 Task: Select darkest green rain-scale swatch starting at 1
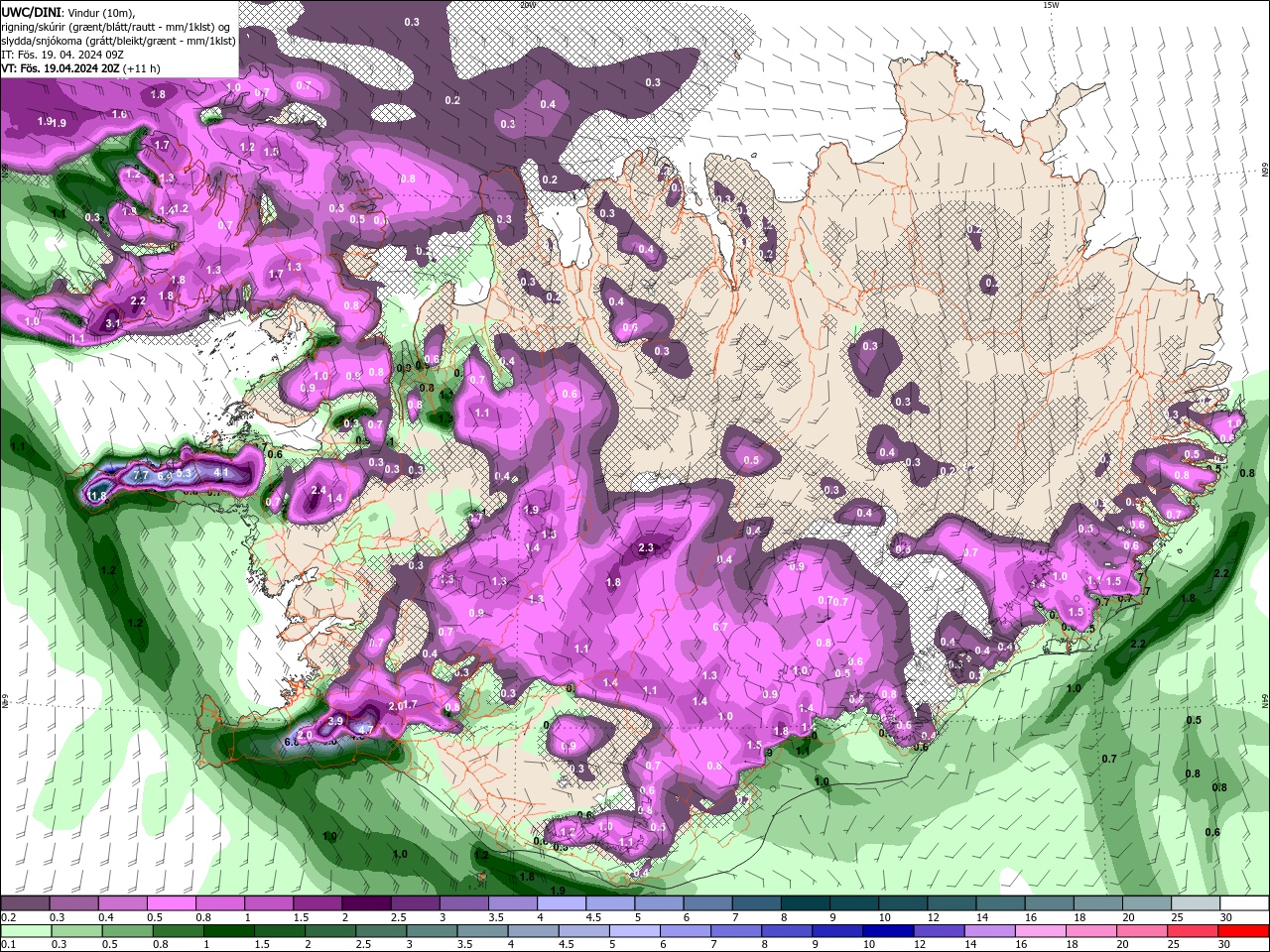click(x=229, y=931)
